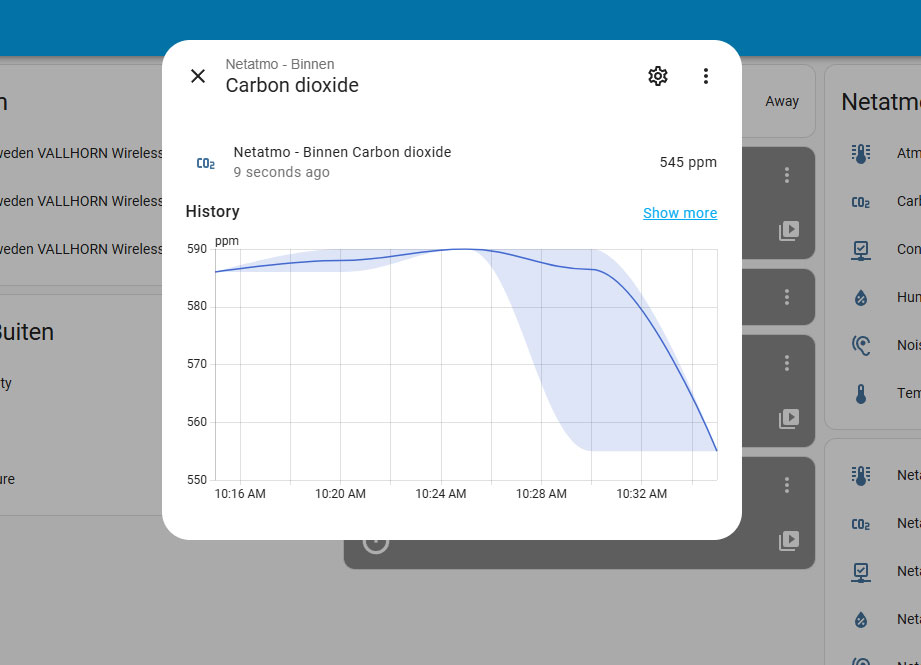Open the first camera card's three-dot menu

786,175
